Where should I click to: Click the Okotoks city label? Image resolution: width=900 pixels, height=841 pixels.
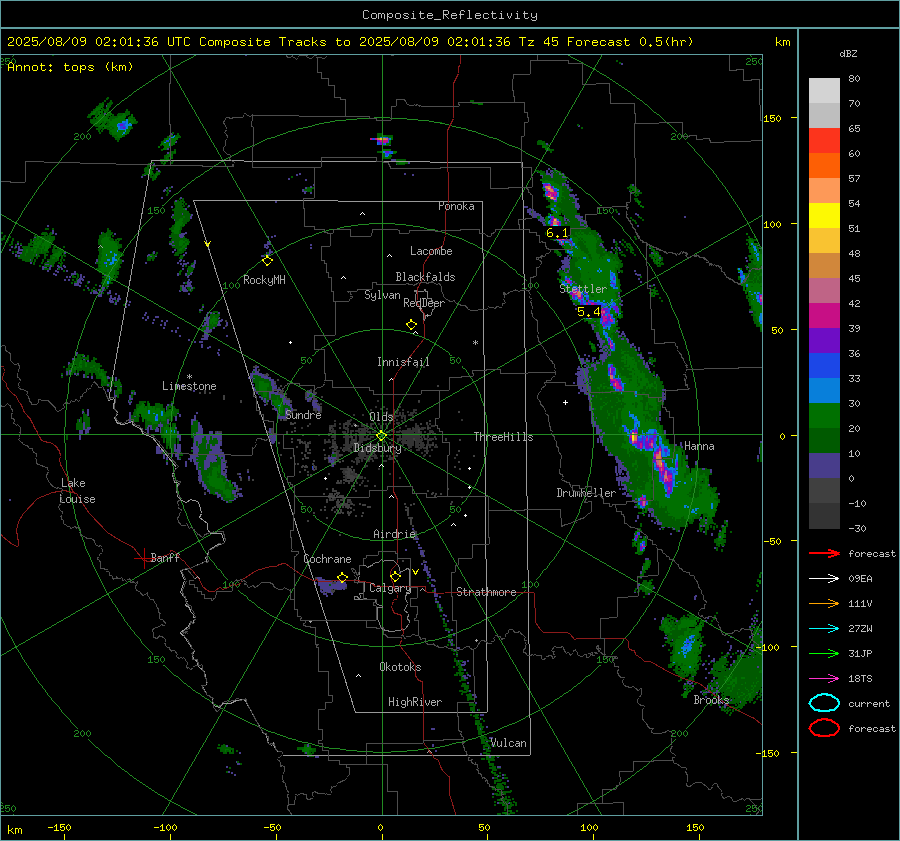coord(400,667)
